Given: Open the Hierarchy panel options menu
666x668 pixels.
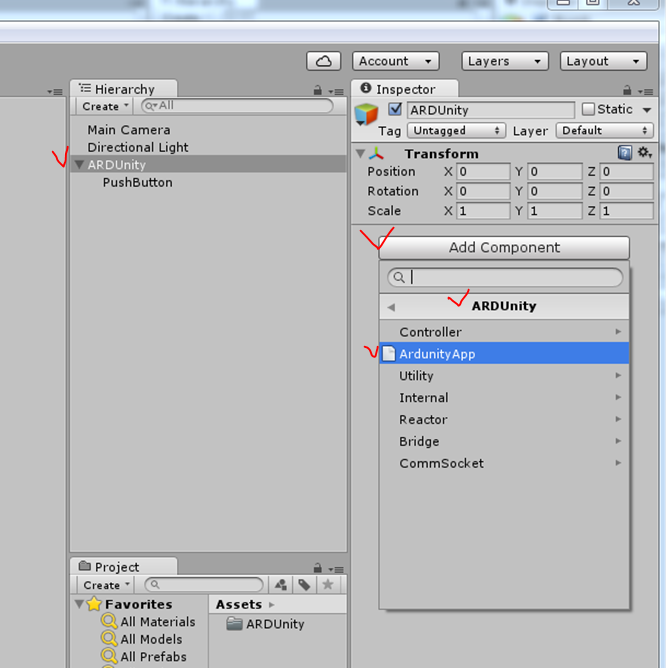Looking at the screenshot, I should pyautogui.click(x=336, y=92).
